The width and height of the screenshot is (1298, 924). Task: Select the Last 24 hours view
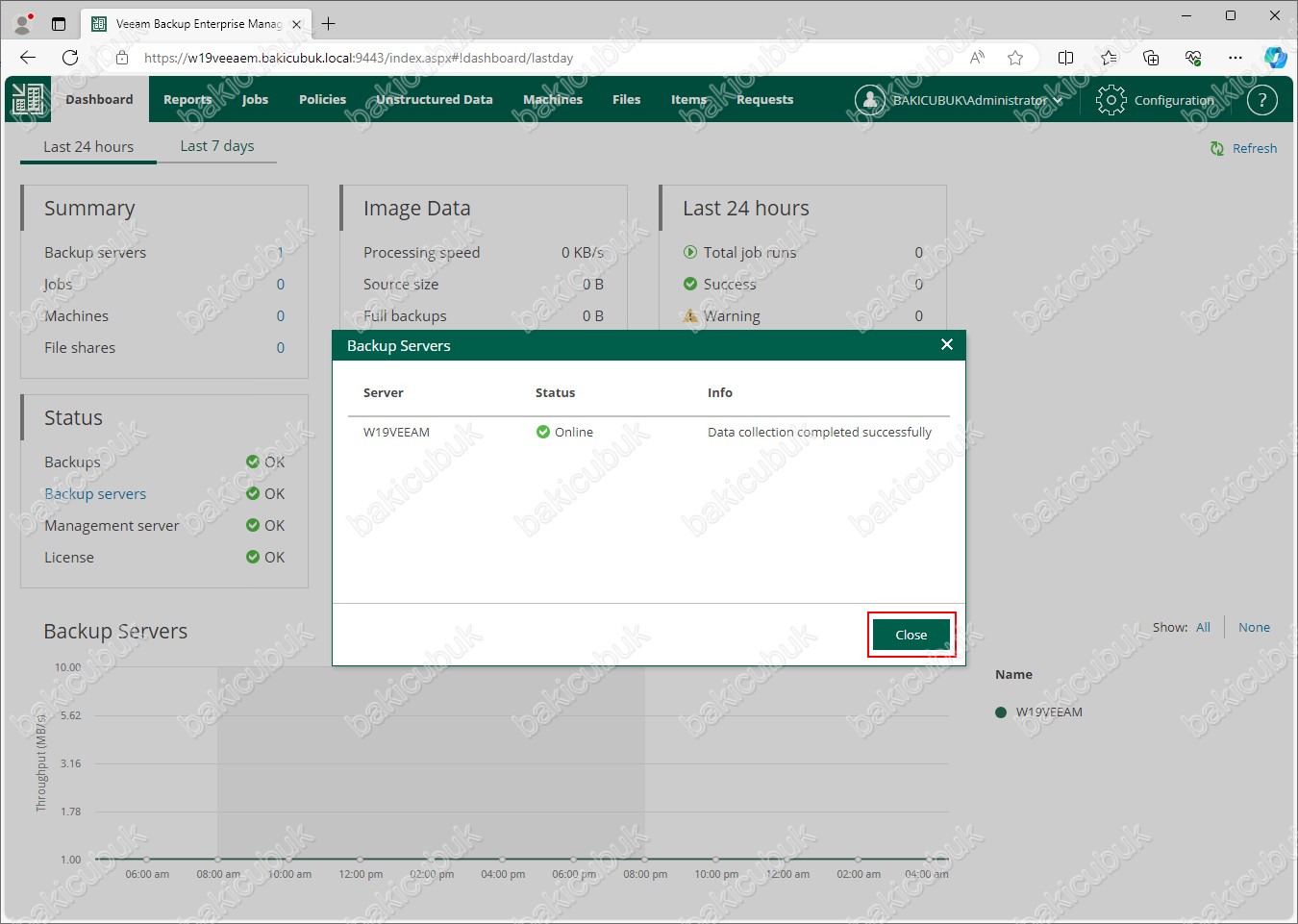pyautogui.click(x=88, y=146)
